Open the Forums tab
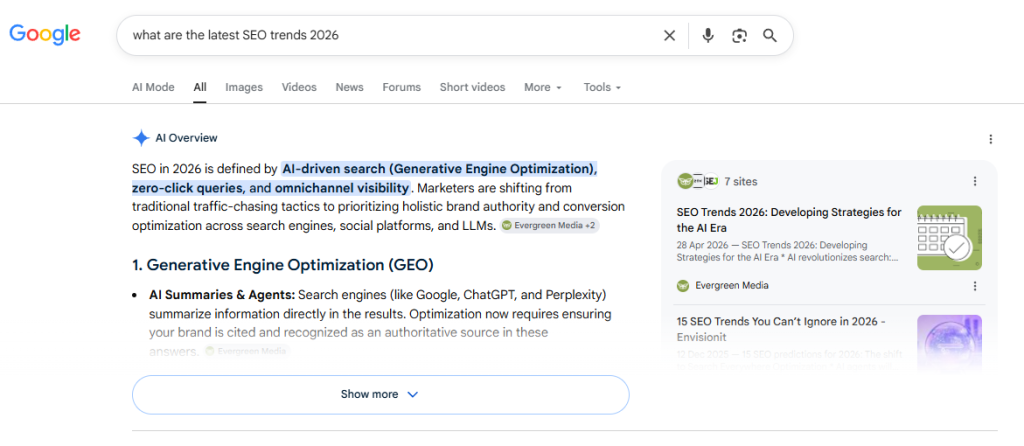The image size is (1024, 446). pos(402,87)
